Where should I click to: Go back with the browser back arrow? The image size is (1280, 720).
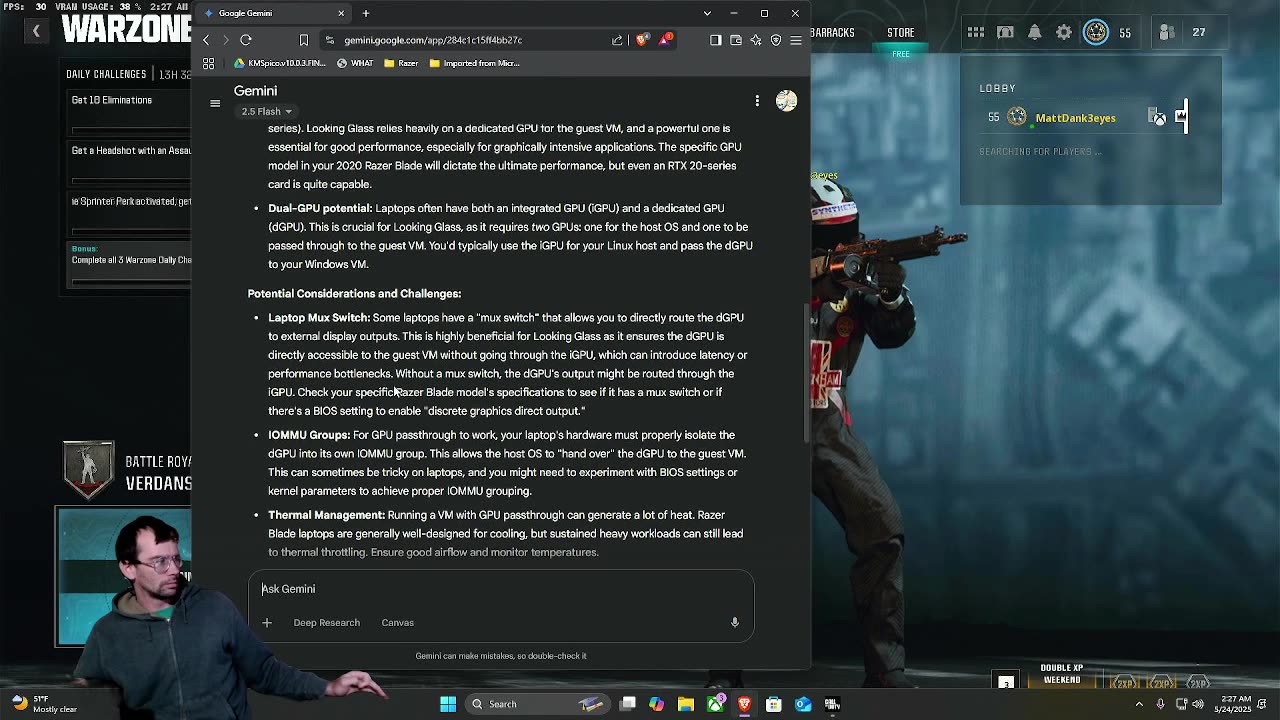click(207, 40)
